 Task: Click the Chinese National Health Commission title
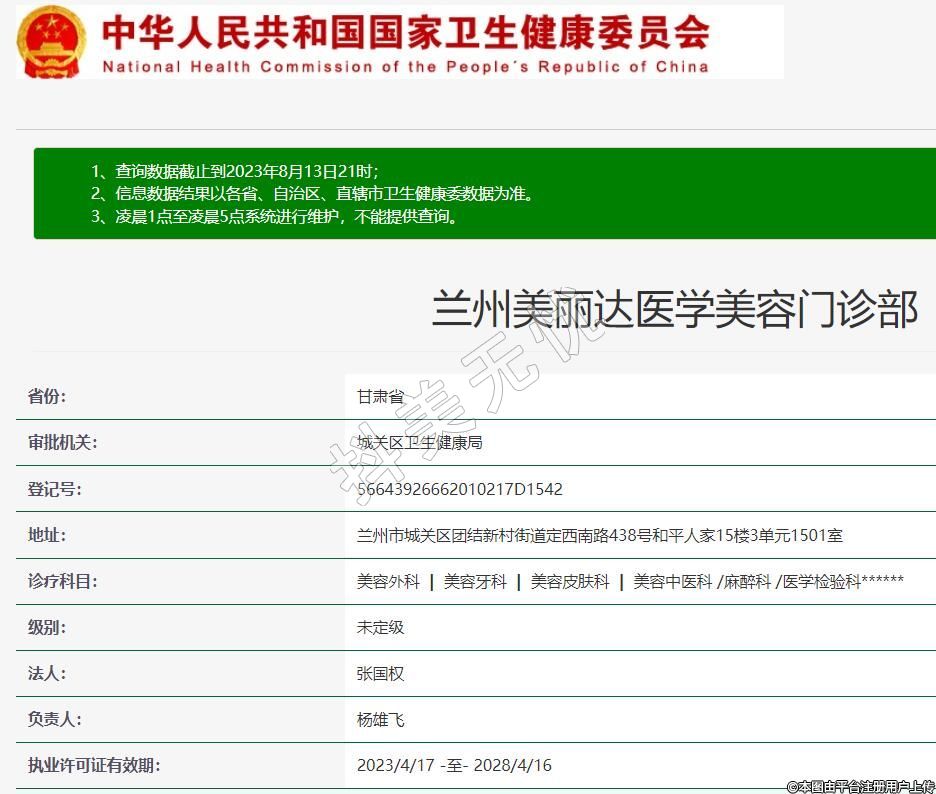point(405,32)
